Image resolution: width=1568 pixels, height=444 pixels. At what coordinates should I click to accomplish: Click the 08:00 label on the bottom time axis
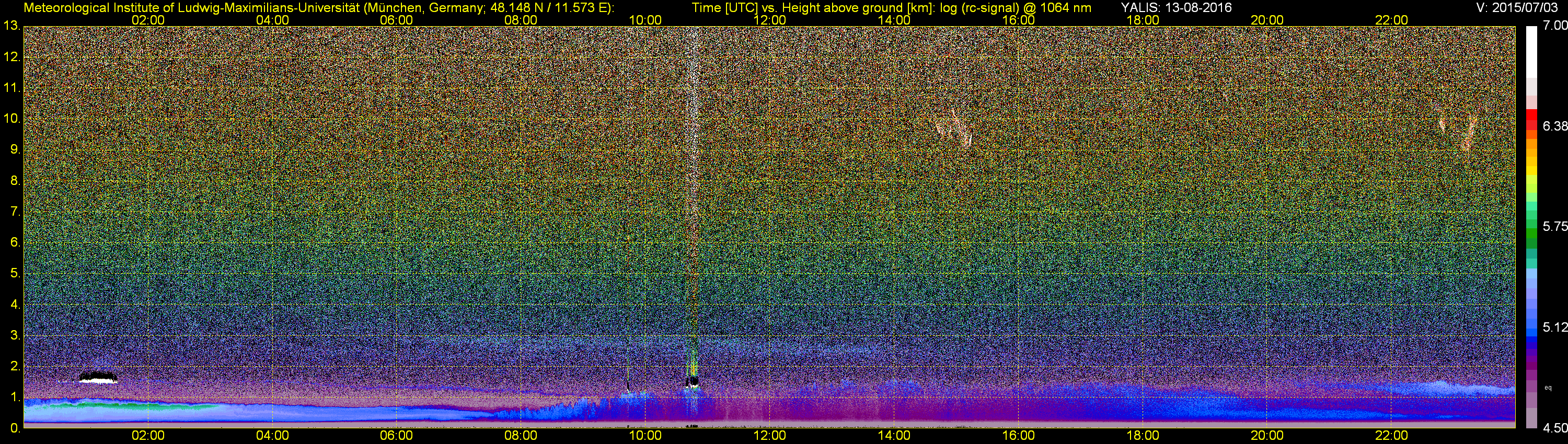pyautogui.click(x=521, y=436)
